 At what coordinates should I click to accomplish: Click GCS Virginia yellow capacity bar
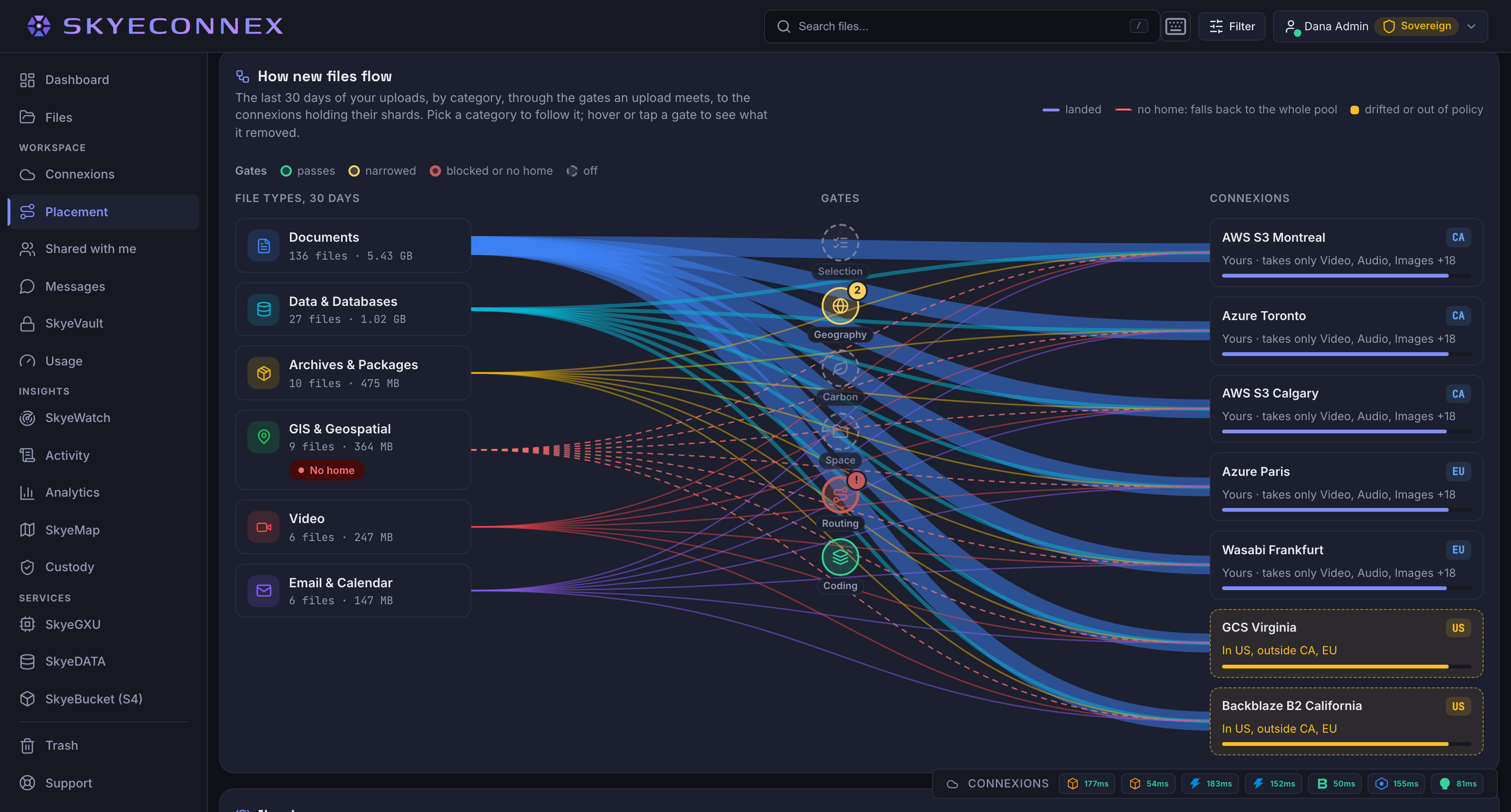coord(1346,666)
